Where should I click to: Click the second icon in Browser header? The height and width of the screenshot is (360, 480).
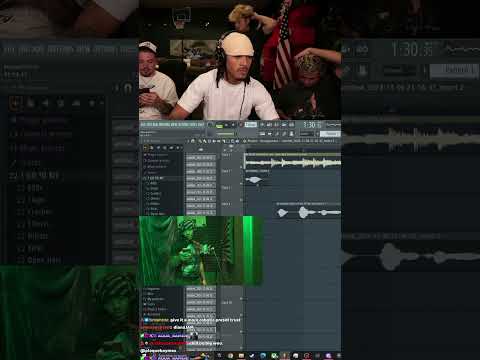point(151,147)
